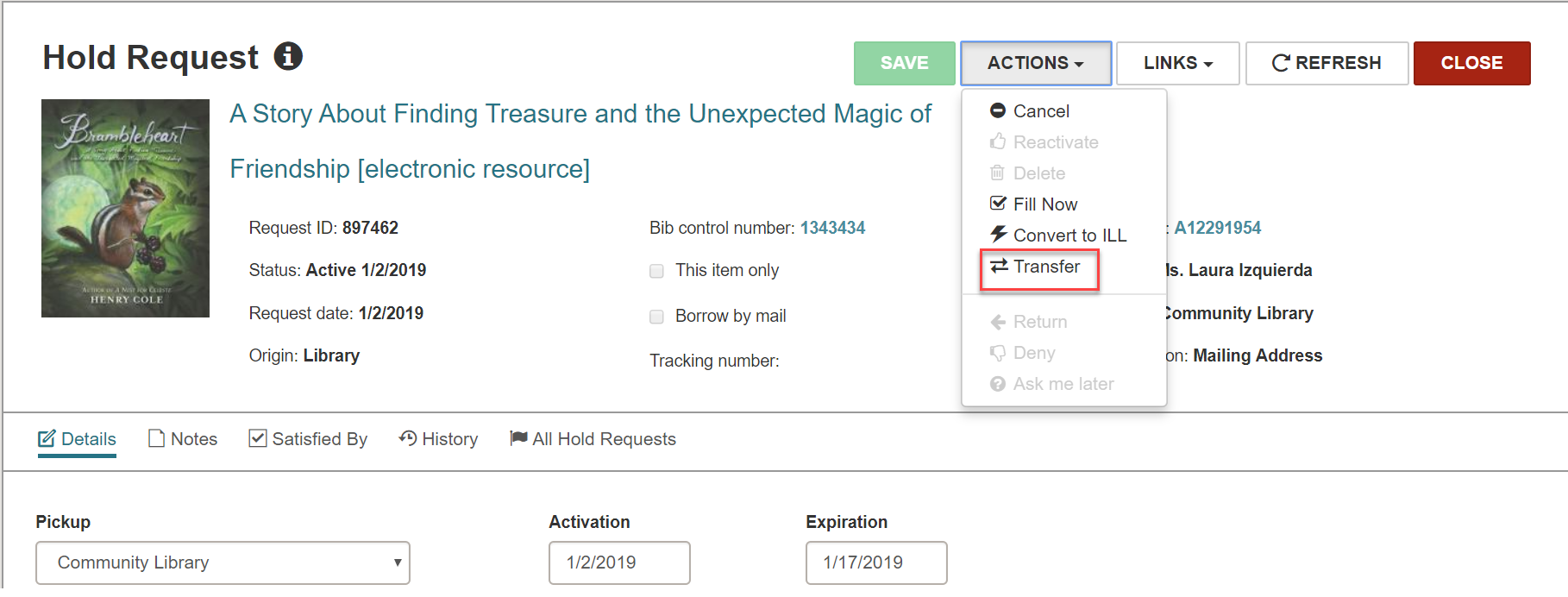This screenshot has height=597, width=1568.
Task: Click the Cancel icon in Actions menu
Action: (x=998, y=110)
